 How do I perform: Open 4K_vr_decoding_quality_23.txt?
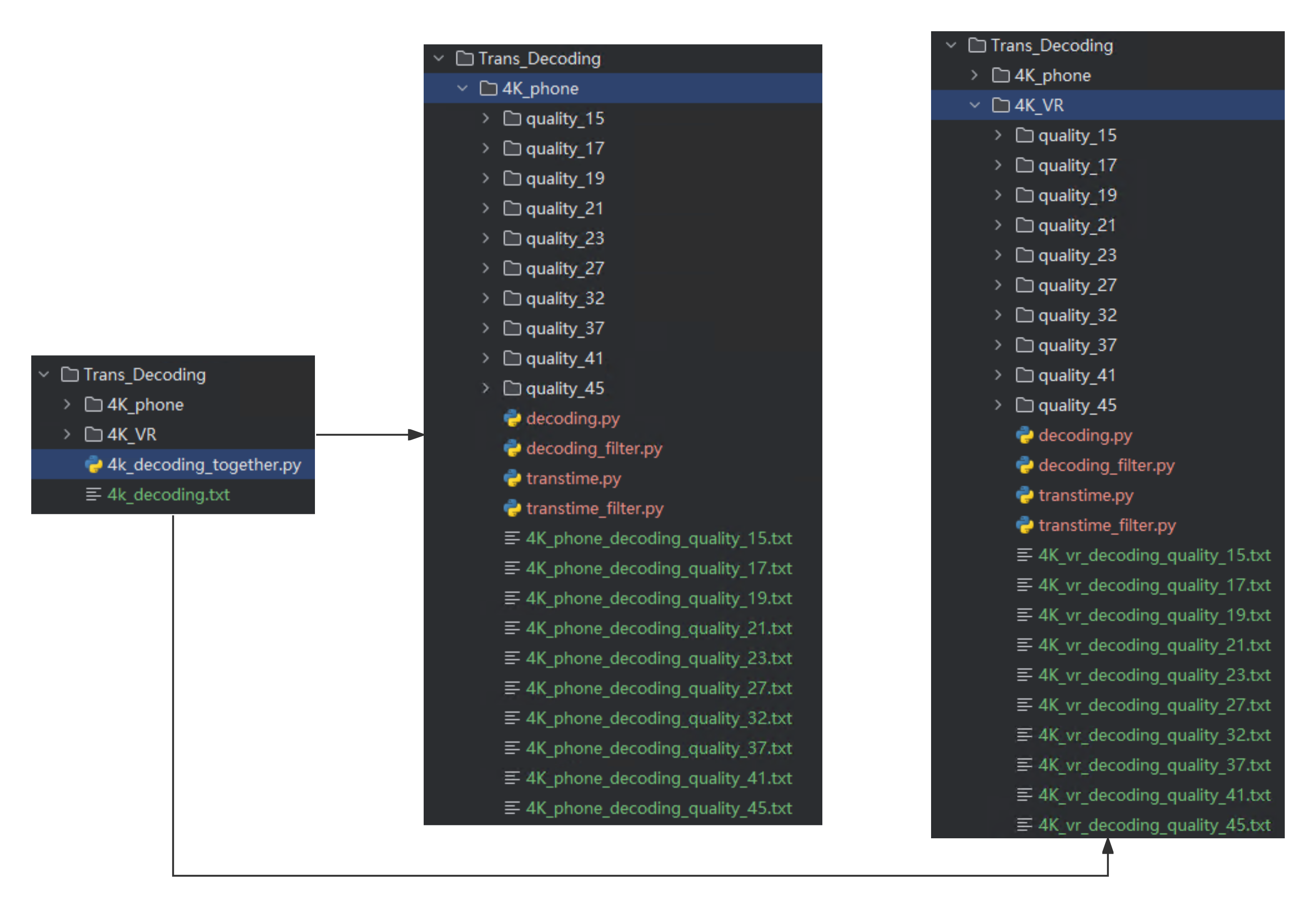[x=1154, y=675]
